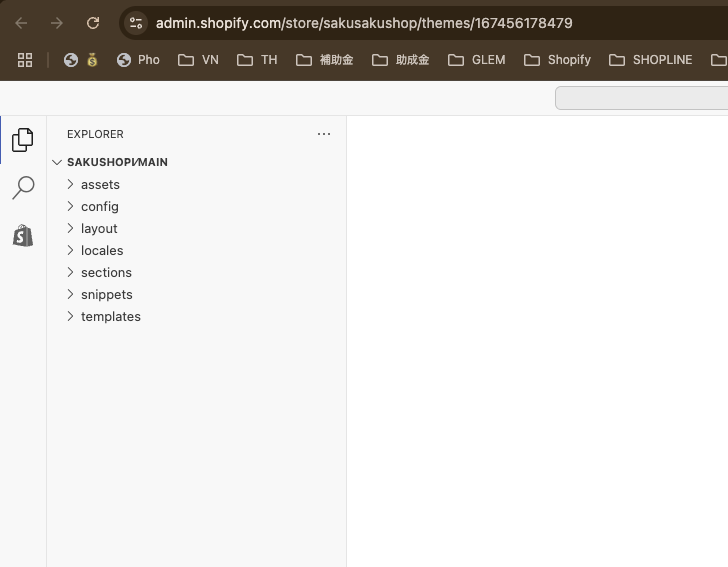Open the Explorer files icon in the activity bar
This screenshot has height=567, width=728.
(x=23, y=140)
